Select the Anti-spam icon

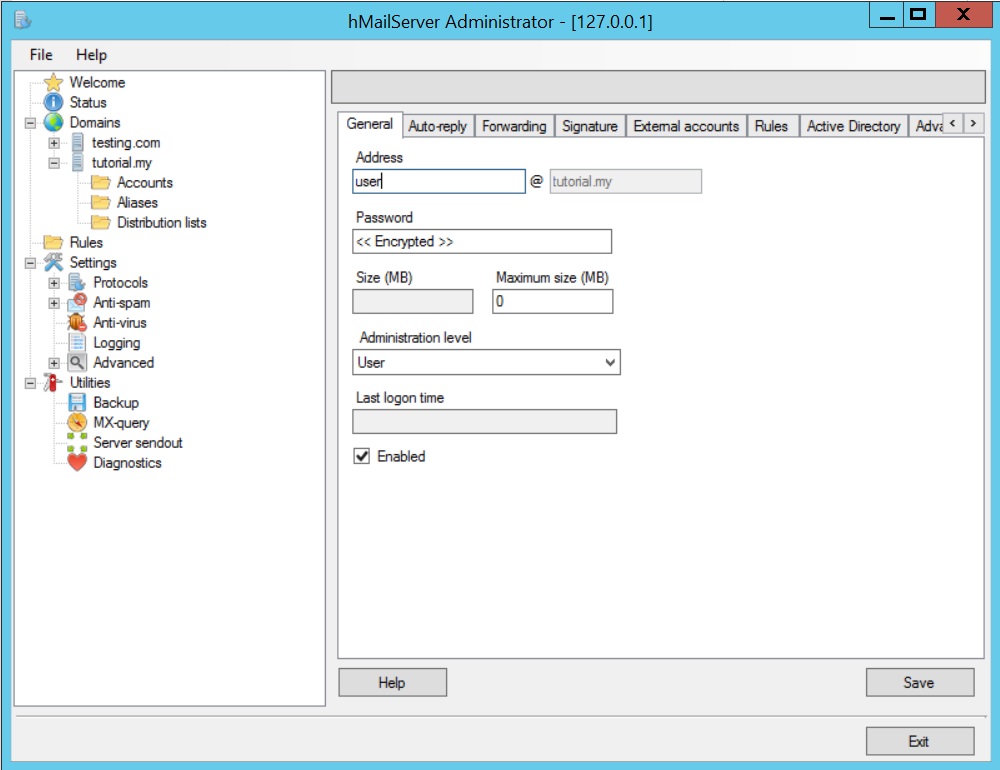point(77,302)
